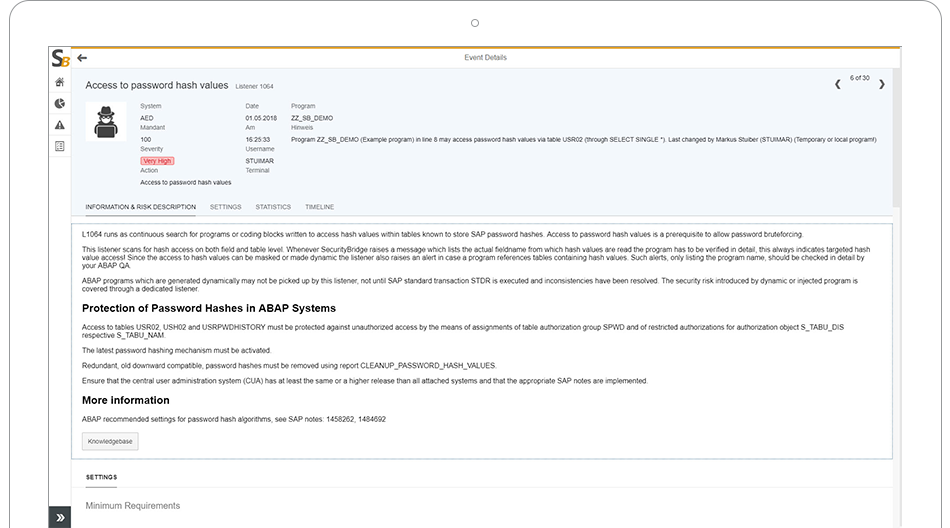Open the pie chart dashboard icon
The image size is (950, 528).
59,104
